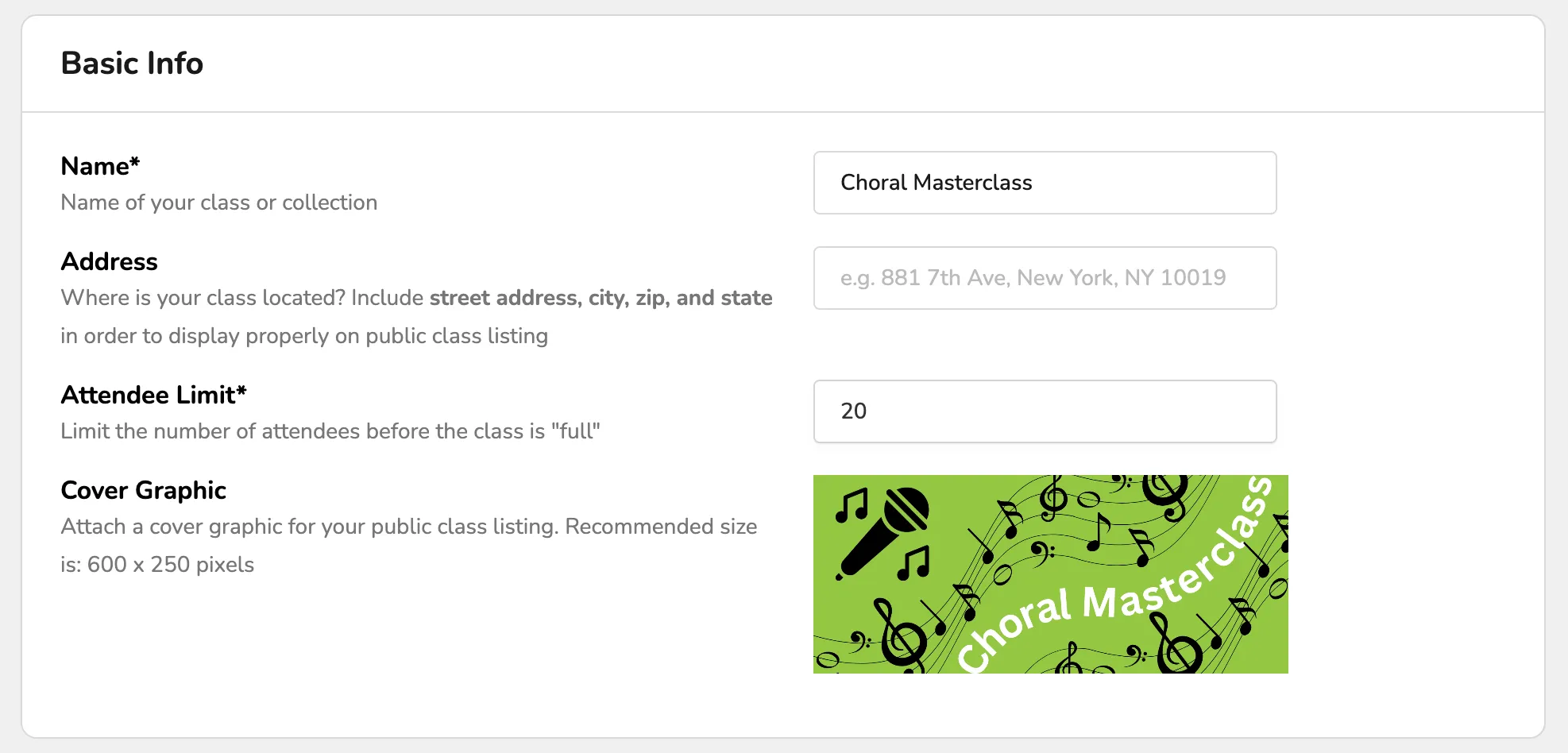Click the Address field label
1568x753 pixels.
click(110, 261)
